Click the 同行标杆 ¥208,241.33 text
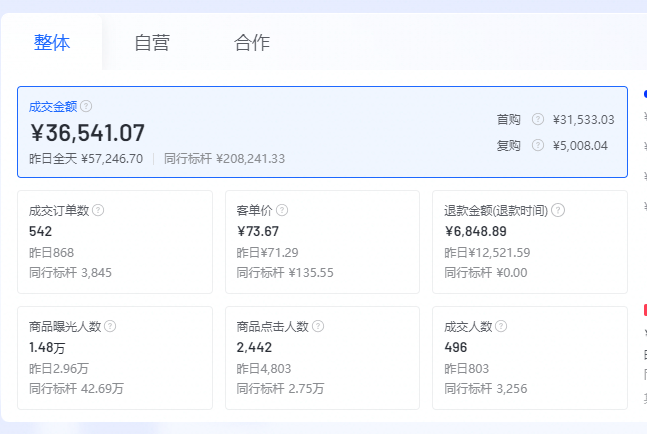 (x=224, y=159)
